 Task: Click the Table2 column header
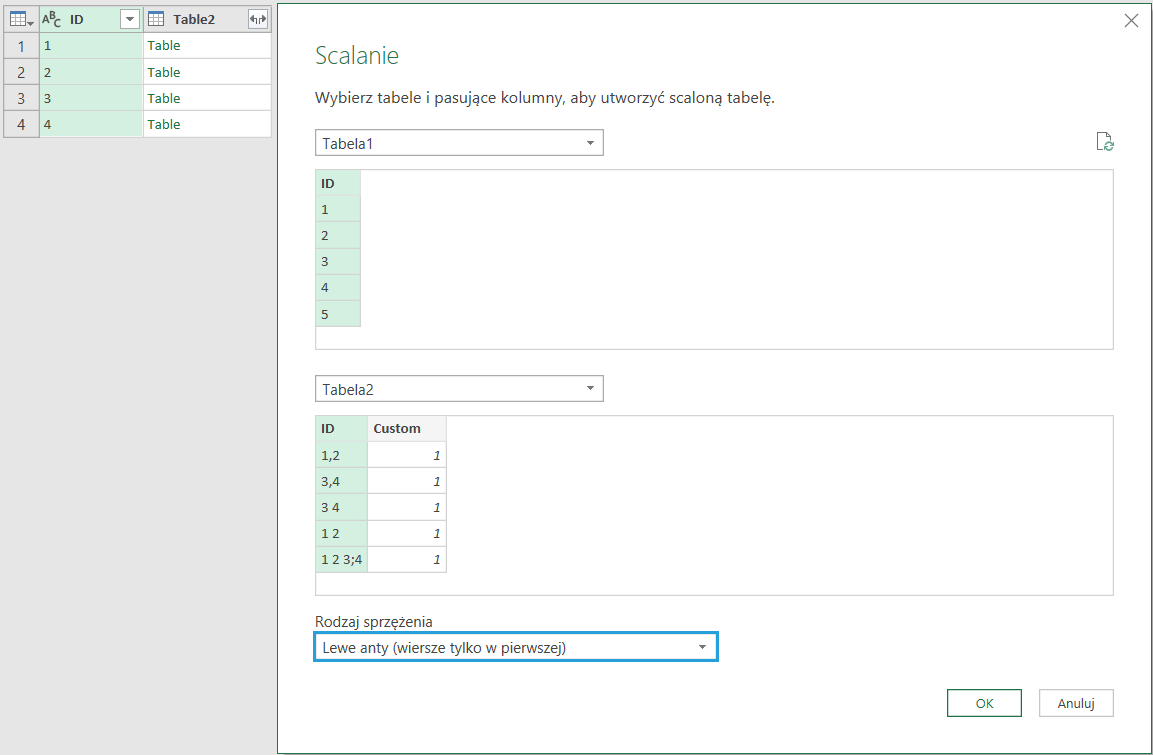click(194, 19)
